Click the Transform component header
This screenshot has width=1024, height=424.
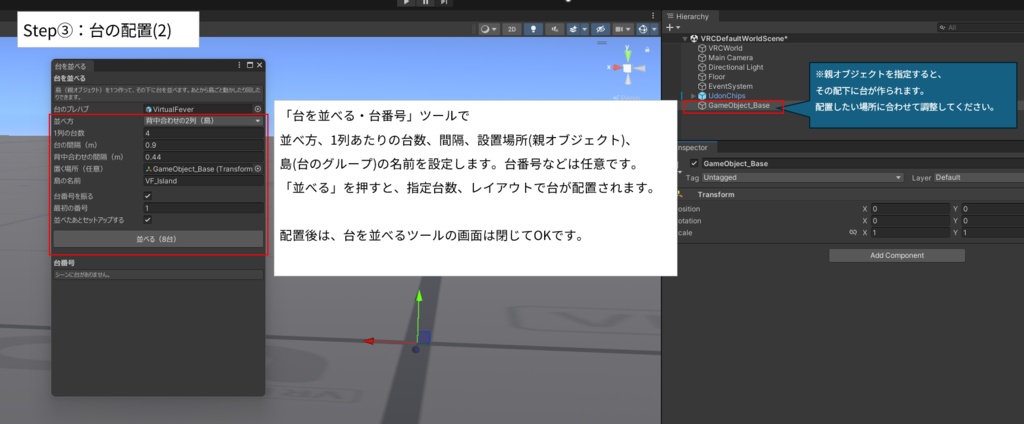click(x=849, y=195)
